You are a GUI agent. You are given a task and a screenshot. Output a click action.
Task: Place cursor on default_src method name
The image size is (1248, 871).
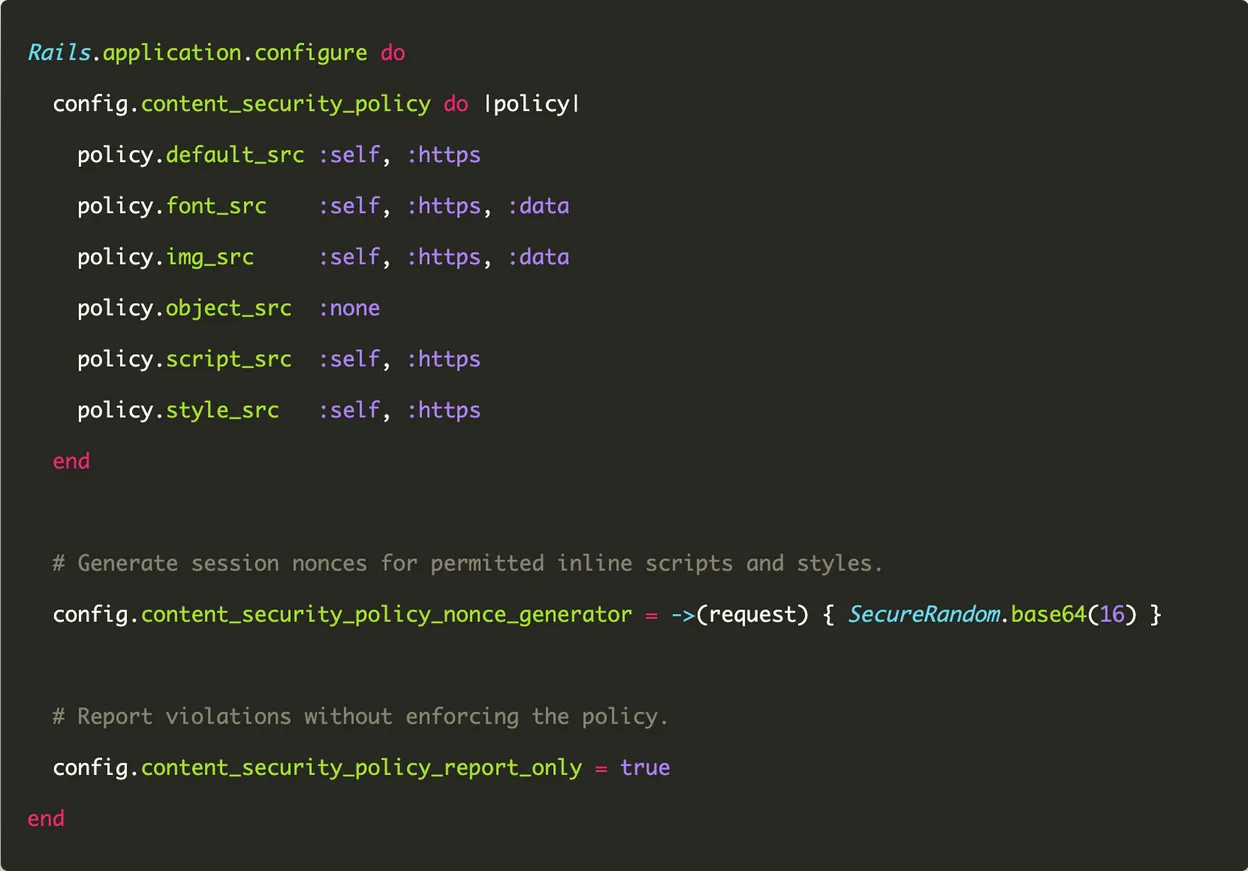[234, 155]
